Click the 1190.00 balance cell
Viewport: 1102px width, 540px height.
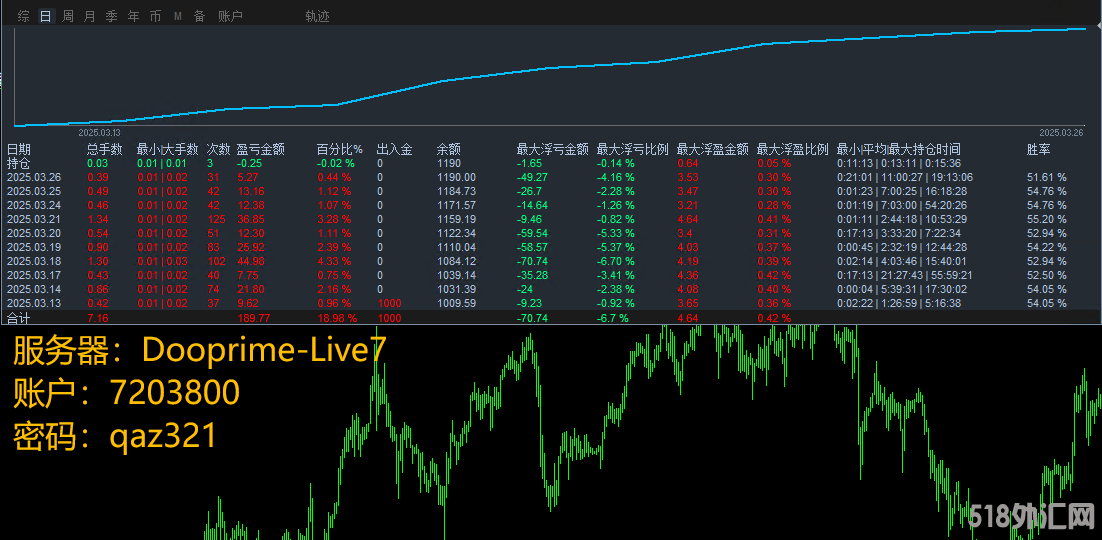point(456,177)
